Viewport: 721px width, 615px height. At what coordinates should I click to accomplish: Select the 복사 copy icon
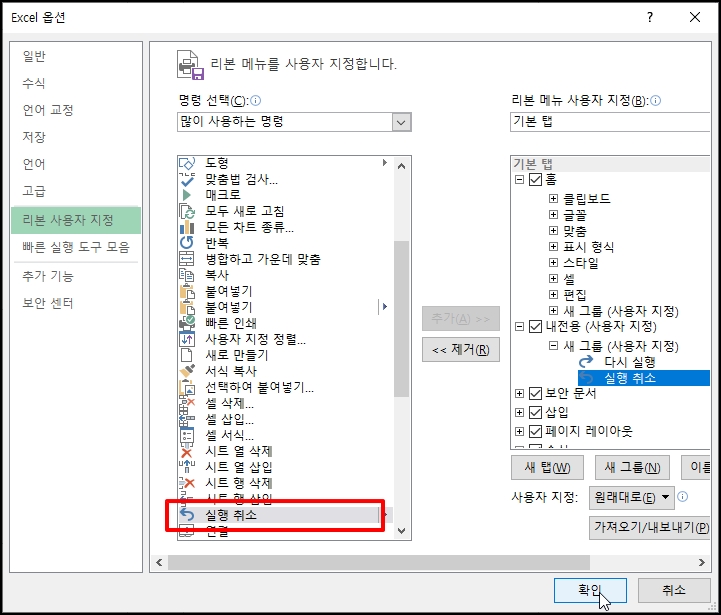pos(187,275)
